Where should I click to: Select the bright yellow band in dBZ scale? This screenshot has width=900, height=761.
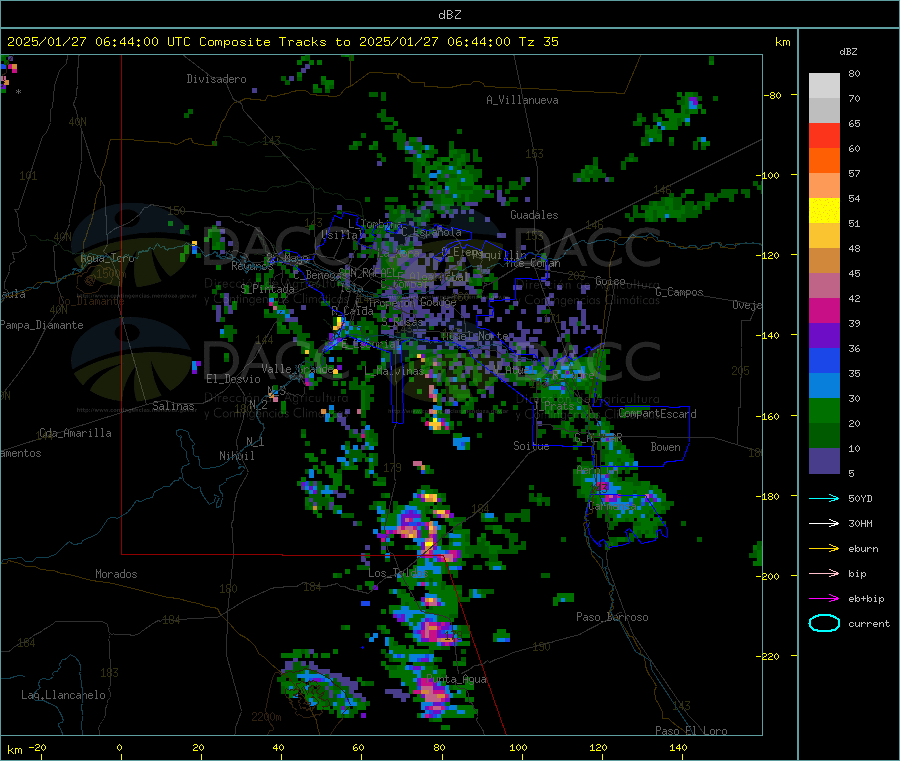(824, 211)
